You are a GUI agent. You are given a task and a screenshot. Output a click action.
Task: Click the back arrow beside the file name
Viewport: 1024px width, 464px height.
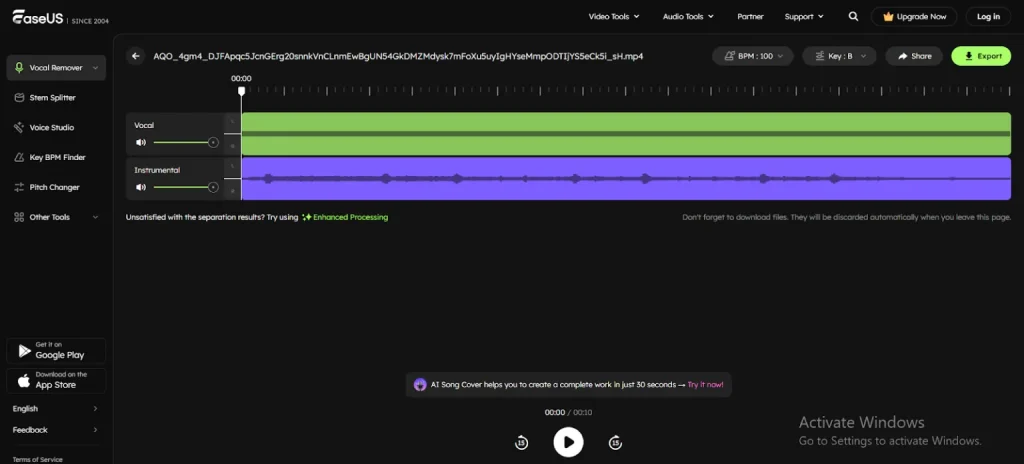click(136, 56)
